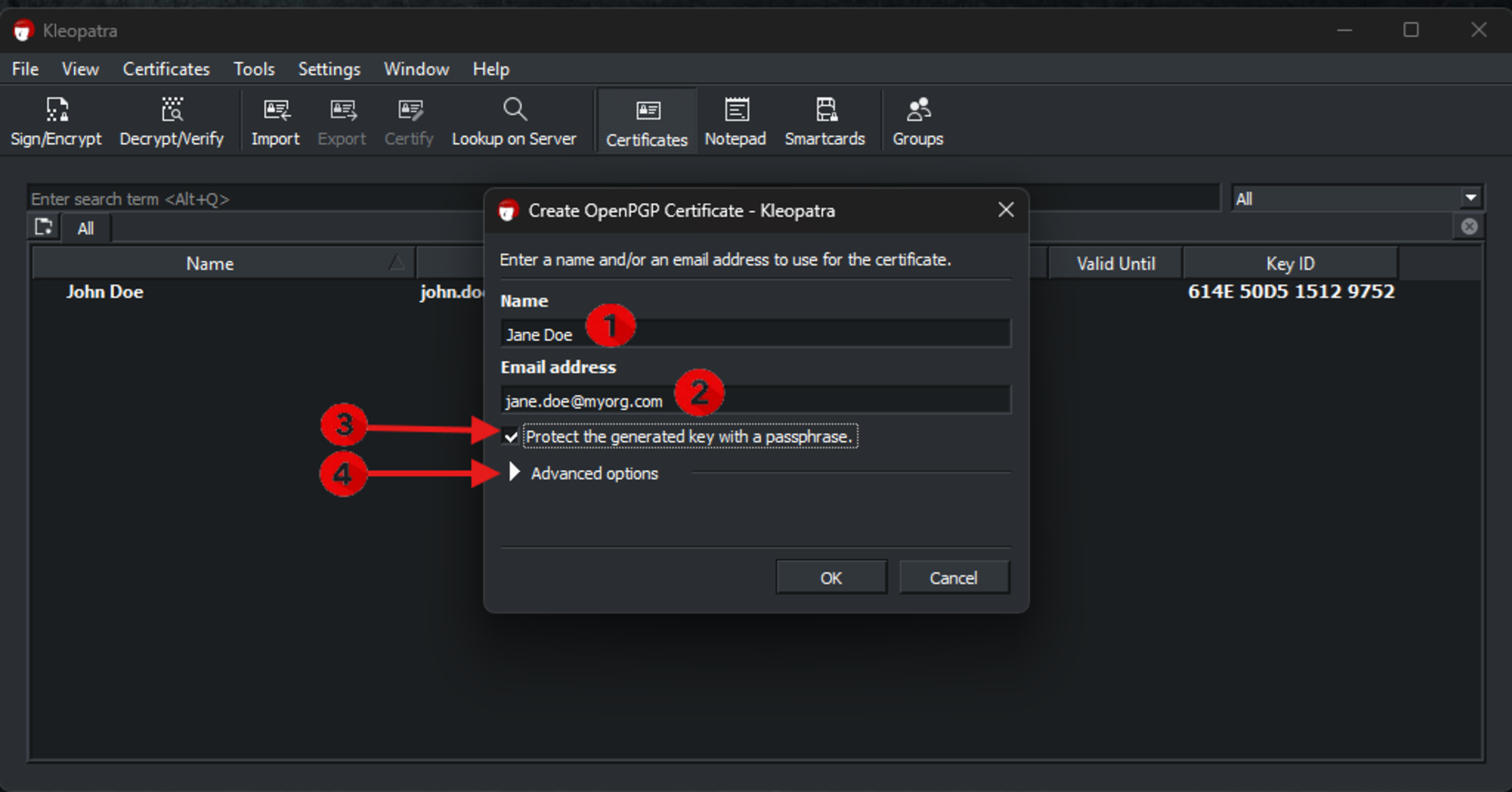Open the Certificates menu
Viewport: 1512px width, 792px height.
coord(166,70)
